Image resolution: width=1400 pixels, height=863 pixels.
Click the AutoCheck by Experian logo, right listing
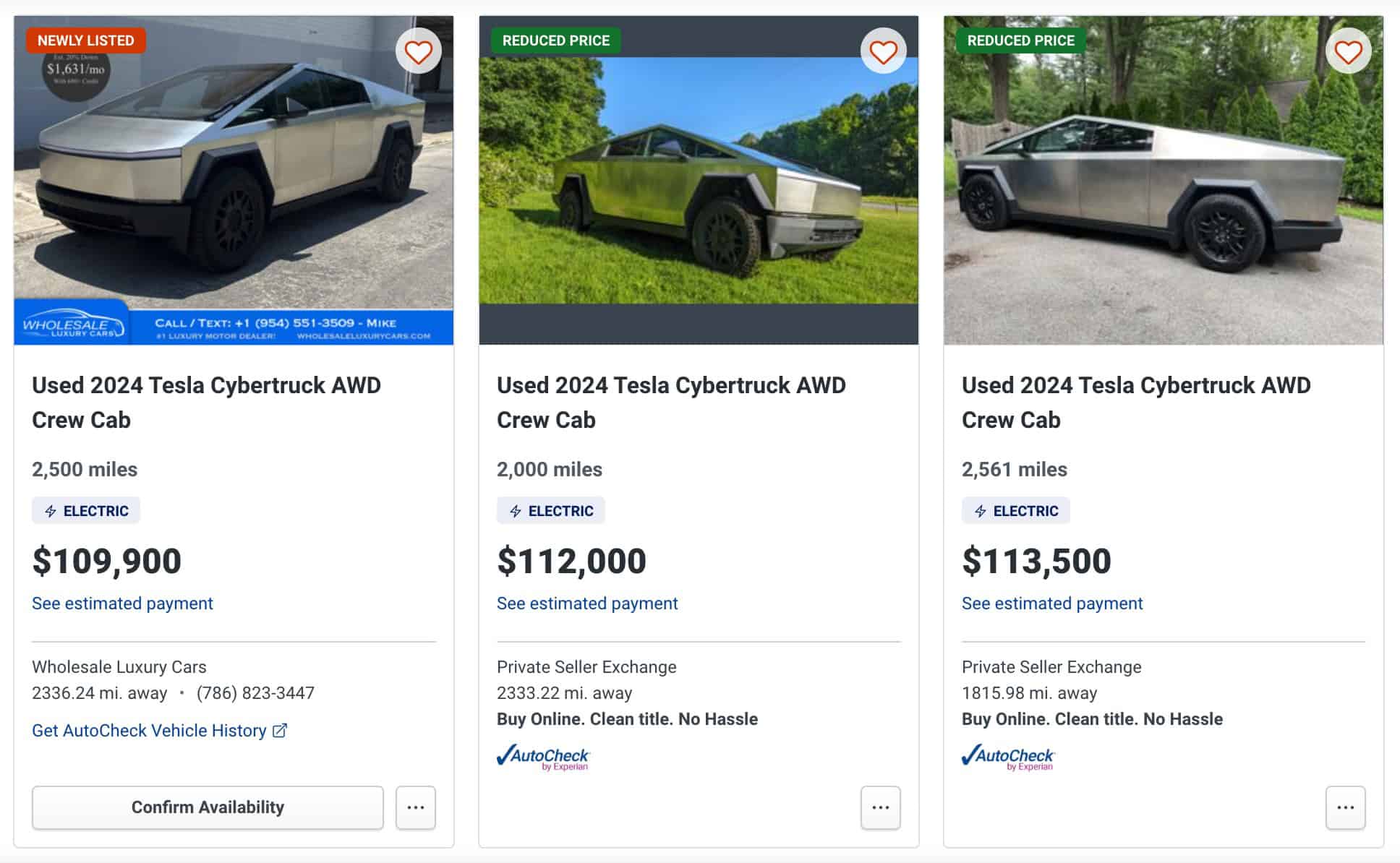[x=1009, y=759]
